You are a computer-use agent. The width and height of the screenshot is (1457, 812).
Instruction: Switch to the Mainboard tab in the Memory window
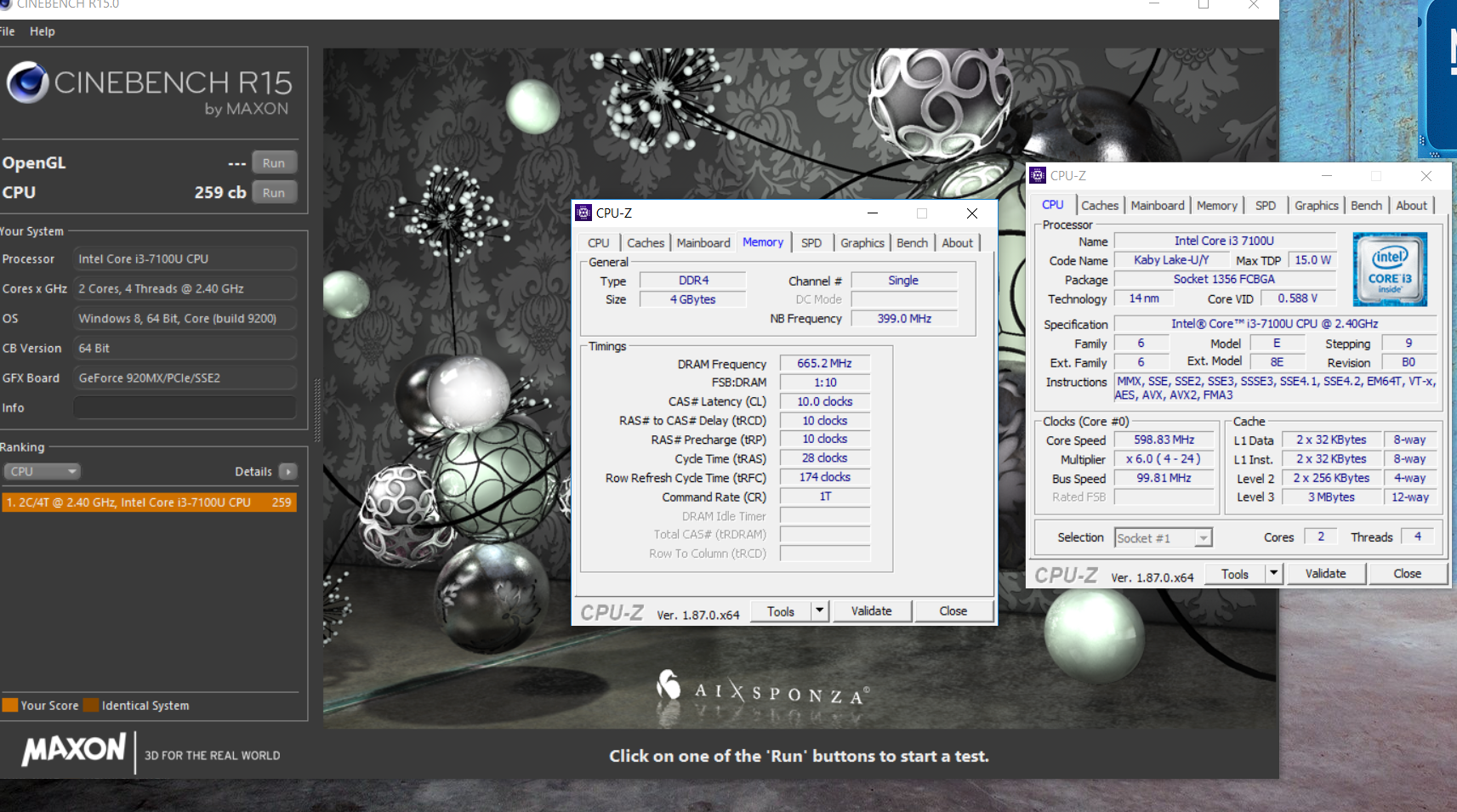point(703,243)
